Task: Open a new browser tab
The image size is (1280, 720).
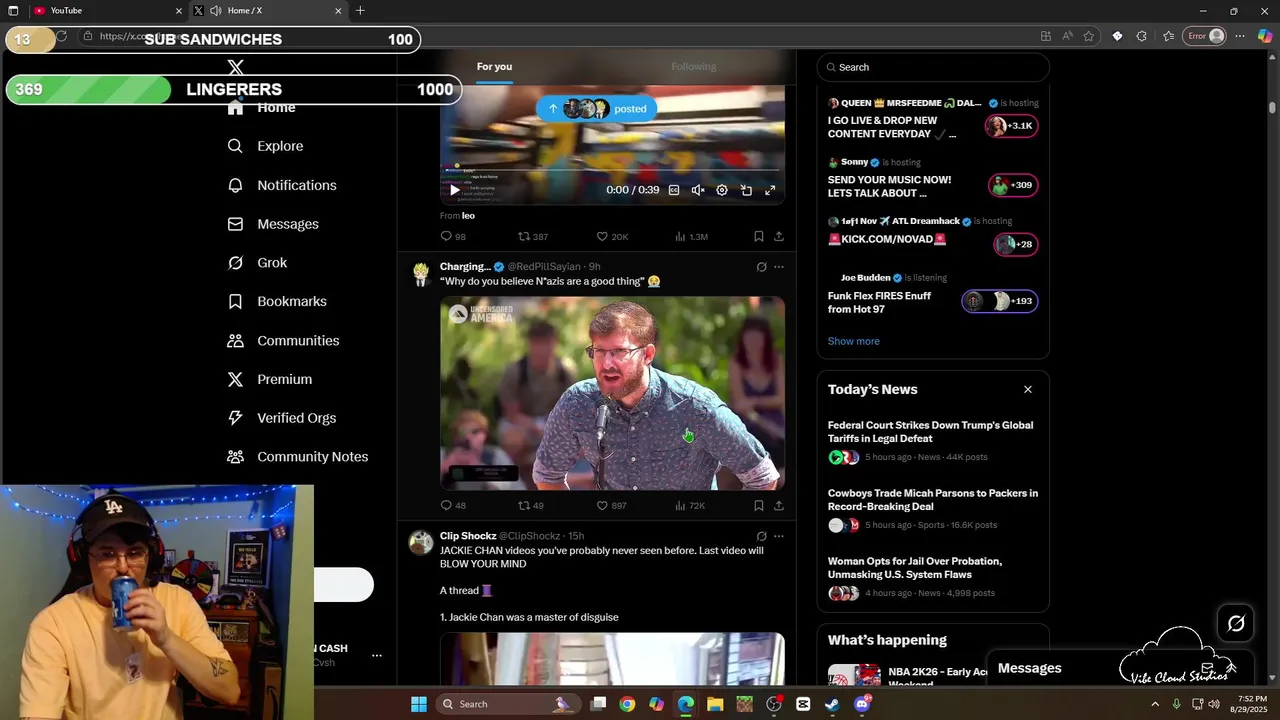Action: pyautogui.click(x=360, y=11)
